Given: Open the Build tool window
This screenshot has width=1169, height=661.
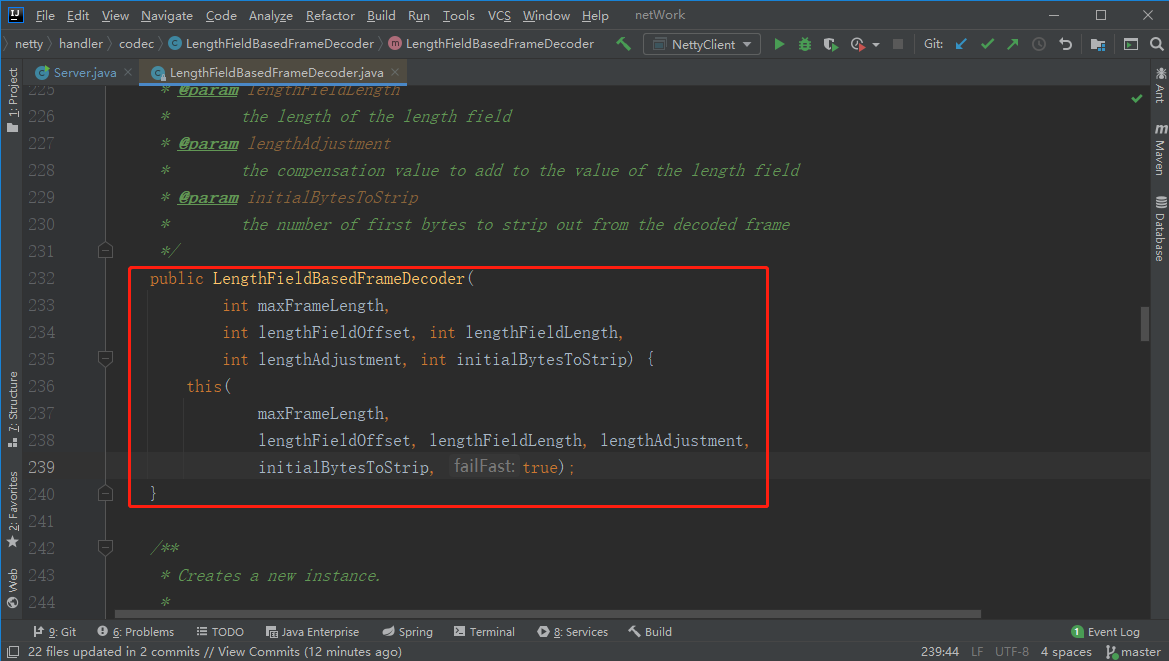Looking at the screenshot, I should (650, 632).
